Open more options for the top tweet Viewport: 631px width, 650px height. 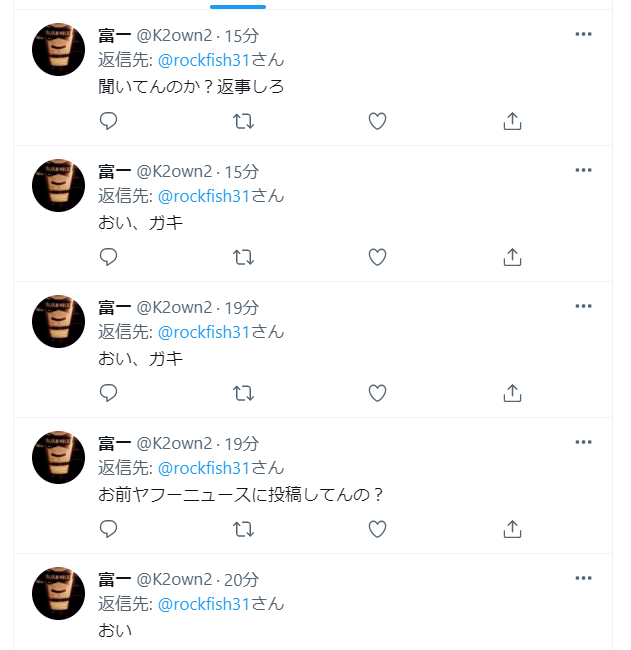coord(583,34)
